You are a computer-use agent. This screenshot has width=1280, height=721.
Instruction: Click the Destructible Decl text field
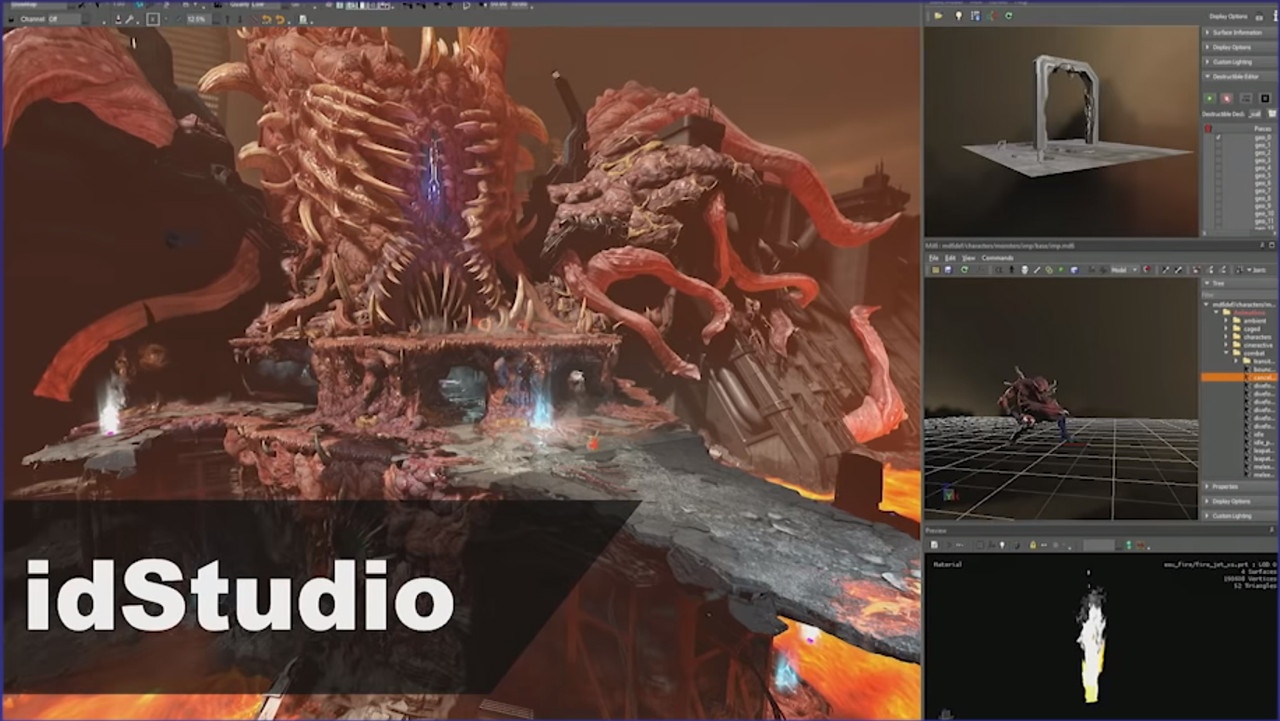1255,114
